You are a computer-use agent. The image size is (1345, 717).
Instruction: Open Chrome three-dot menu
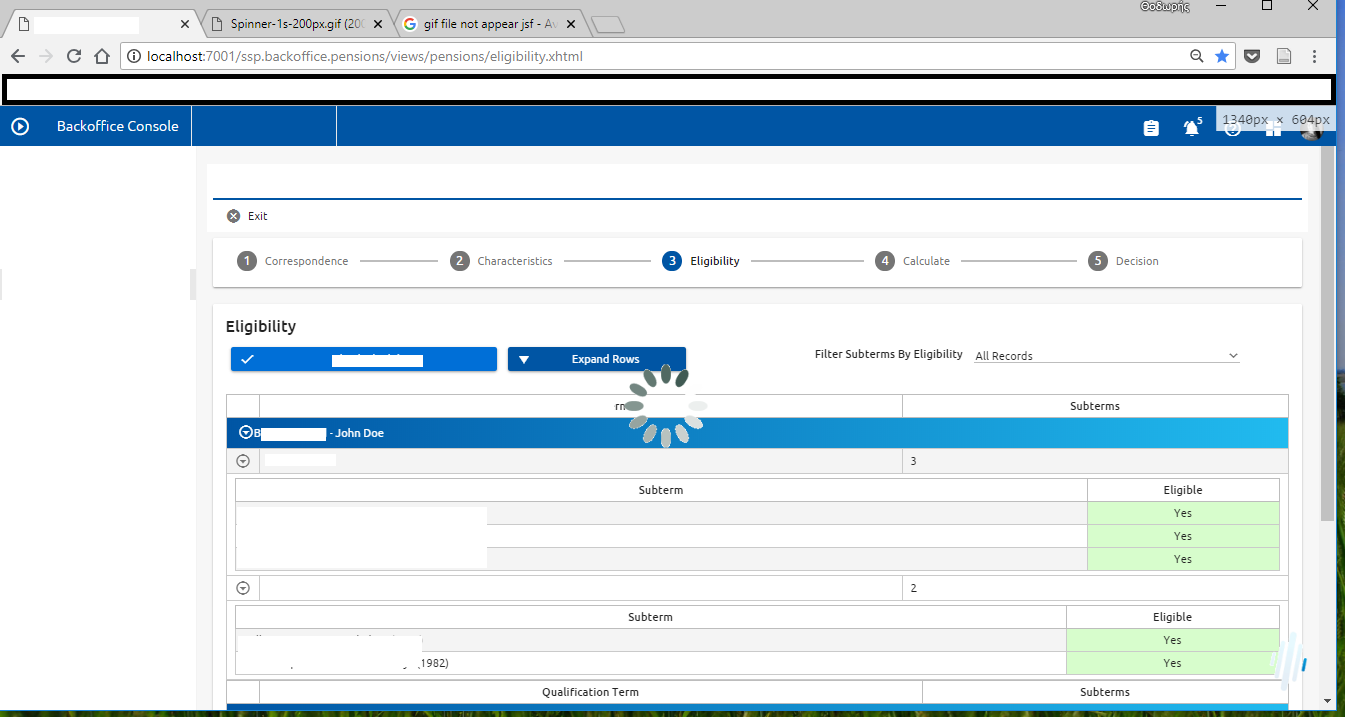tap(1315, 56)
